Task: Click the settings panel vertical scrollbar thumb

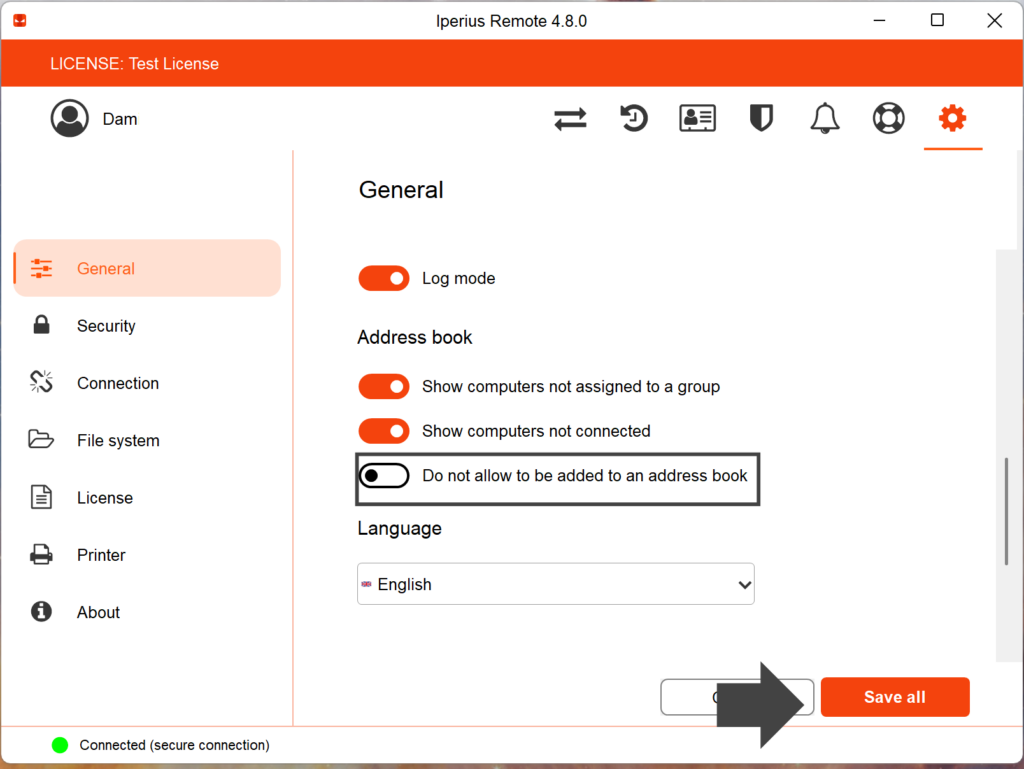Action: 1006,511
